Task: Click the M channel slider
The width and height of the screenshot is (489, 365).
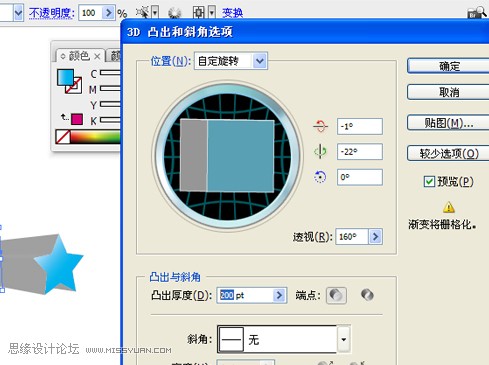Action: (x=110, y=88)
